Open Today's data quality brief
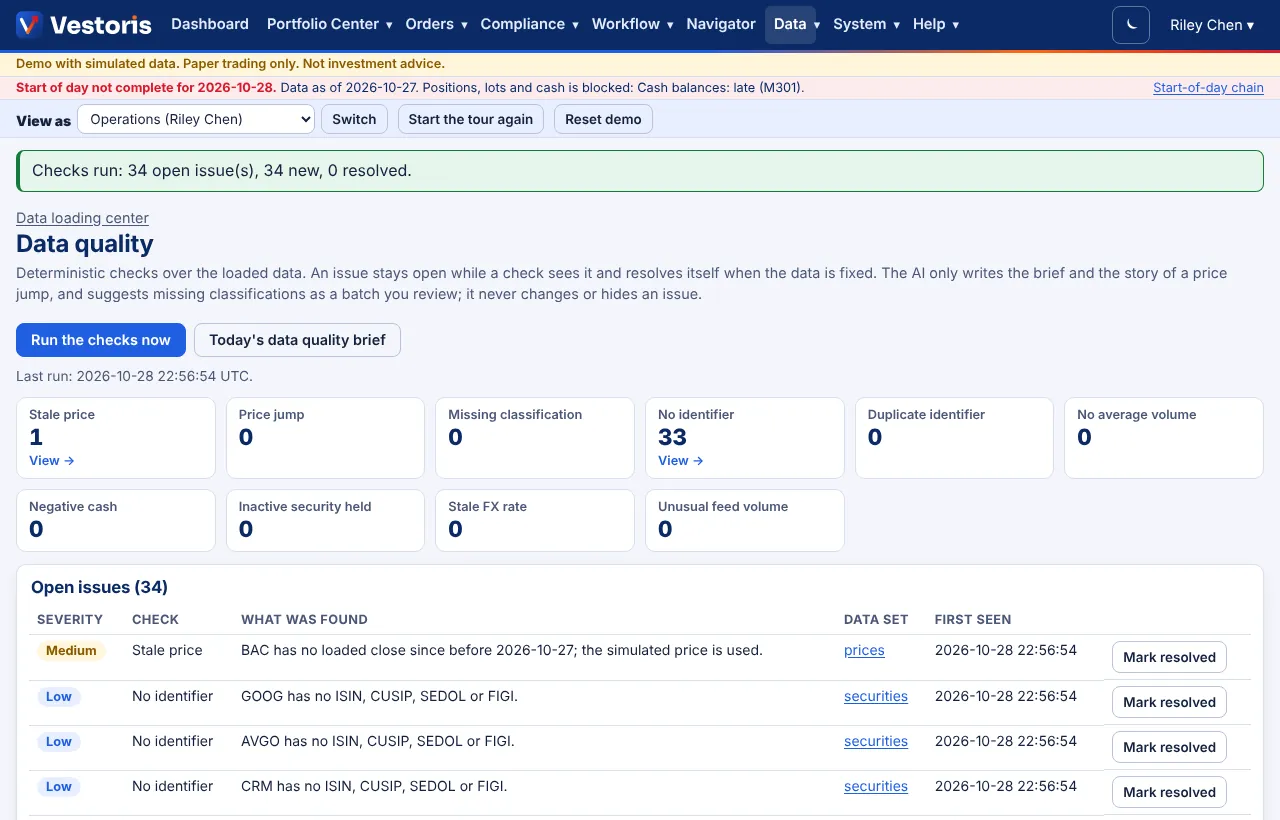 (x=297, y=340)
